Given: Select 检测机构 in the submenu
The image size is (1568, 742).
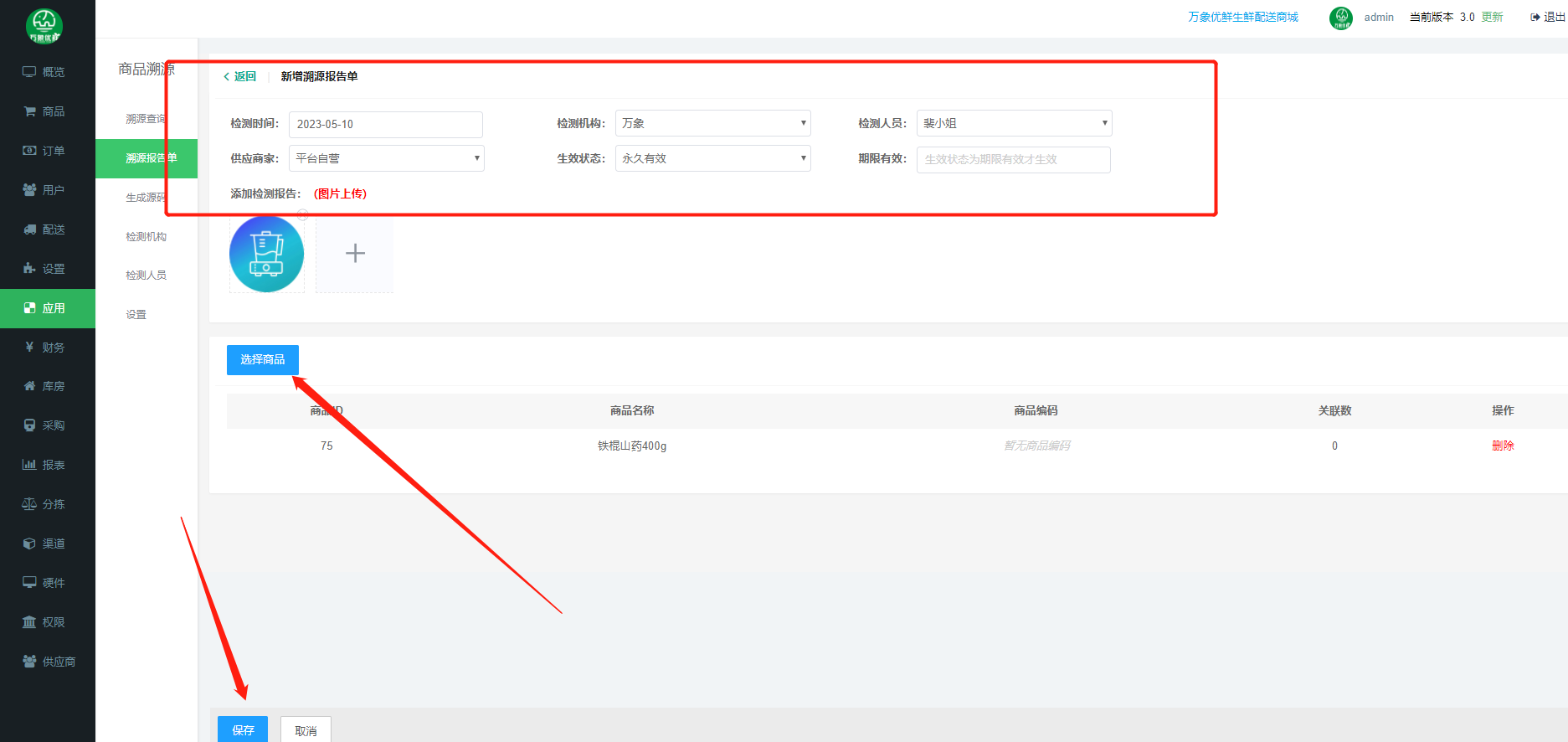Looking at the screenshot, I should pyautogui.click(x=146, y=237).
